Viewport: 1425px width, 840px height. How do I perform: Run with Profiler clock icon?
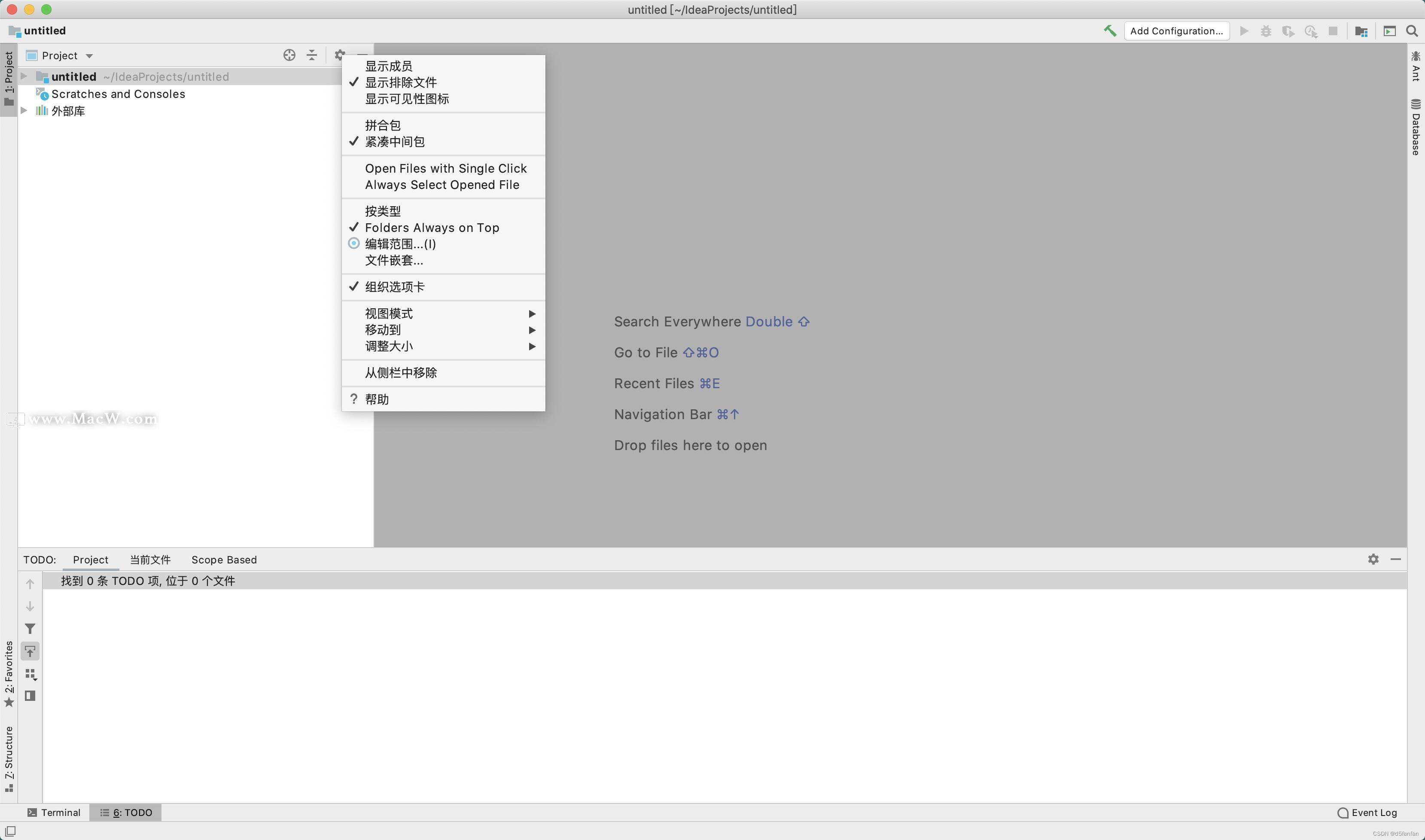pos(1312,32)
